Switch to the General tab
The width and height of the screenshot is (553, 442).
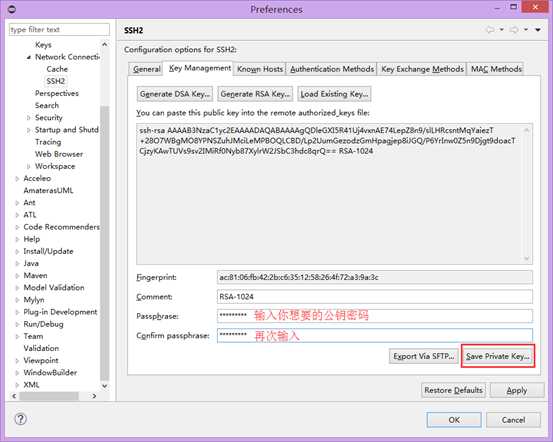pyautogui.click(x=147, y=69)
